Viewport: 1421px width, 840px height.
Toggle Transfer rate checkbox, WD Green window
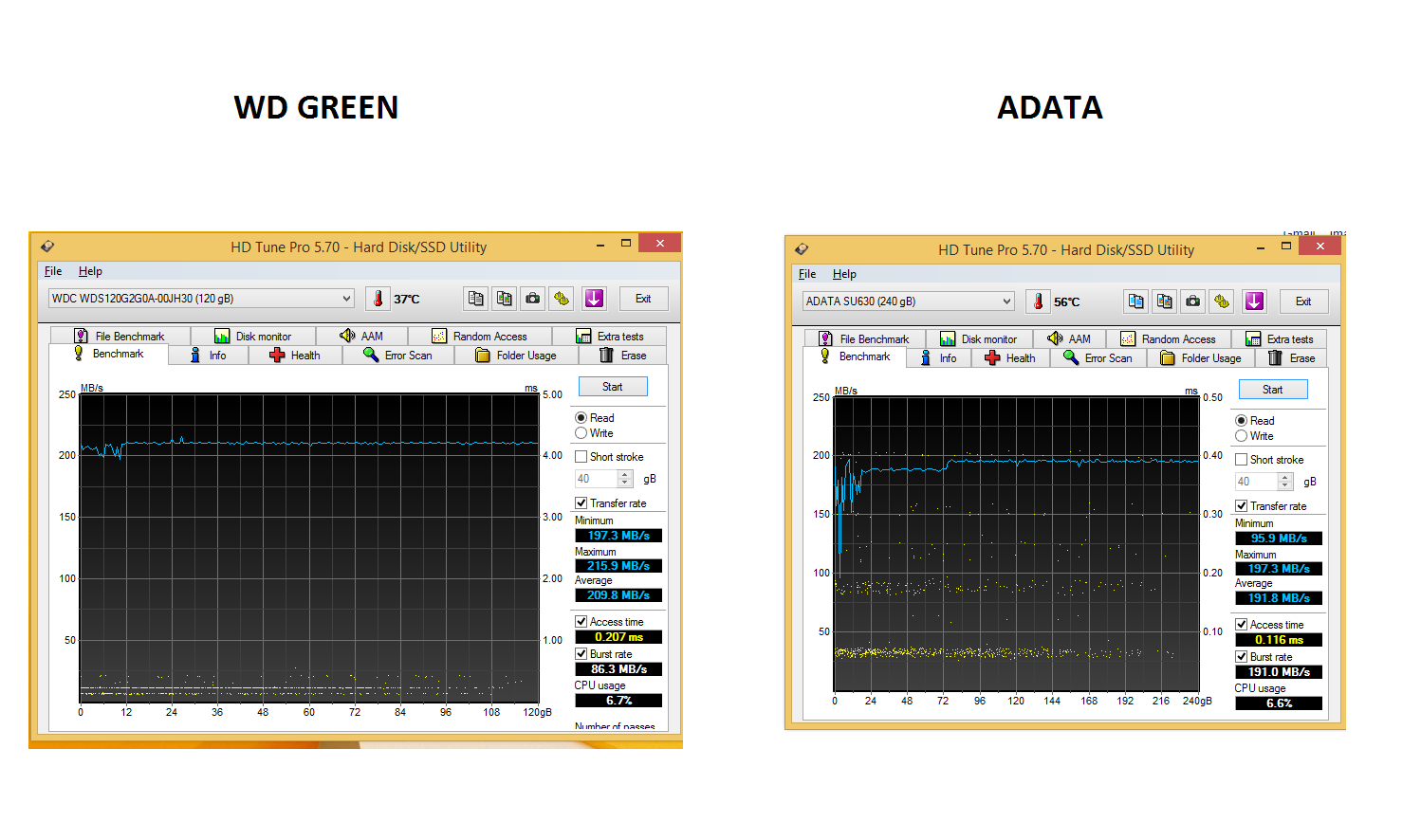pos(581,503)
